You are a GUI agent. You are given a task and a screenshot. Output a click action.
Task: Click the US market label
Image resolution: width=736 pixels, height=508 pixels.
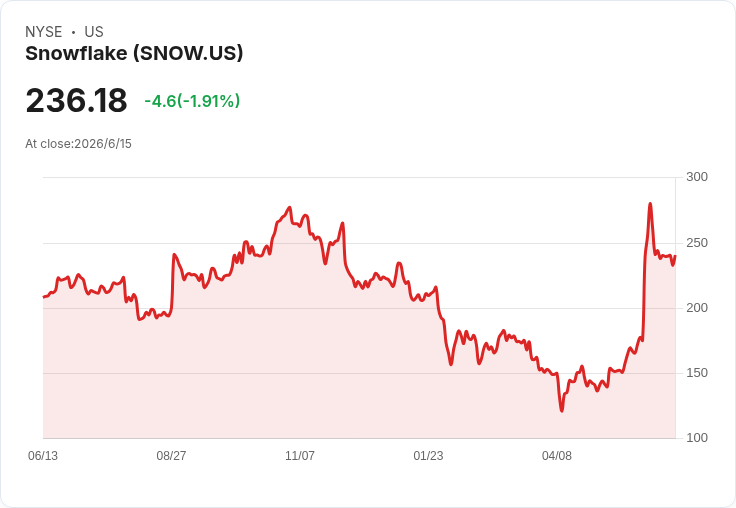coord(94,32)
